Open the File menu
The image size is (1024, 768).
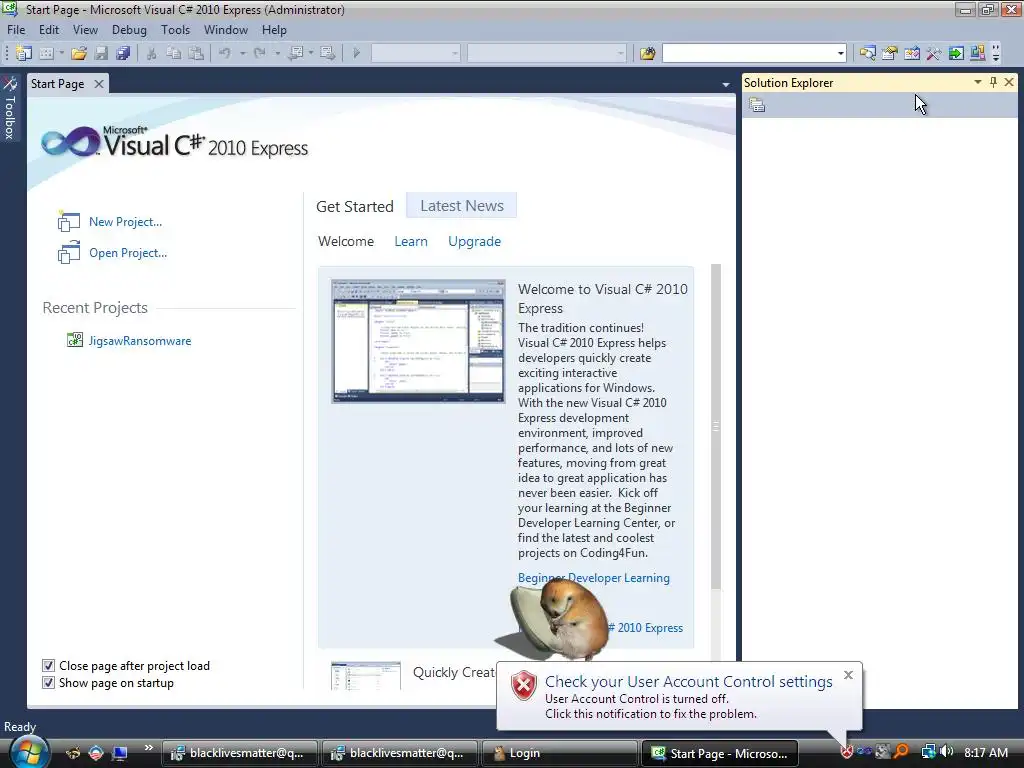click(16, 30)
